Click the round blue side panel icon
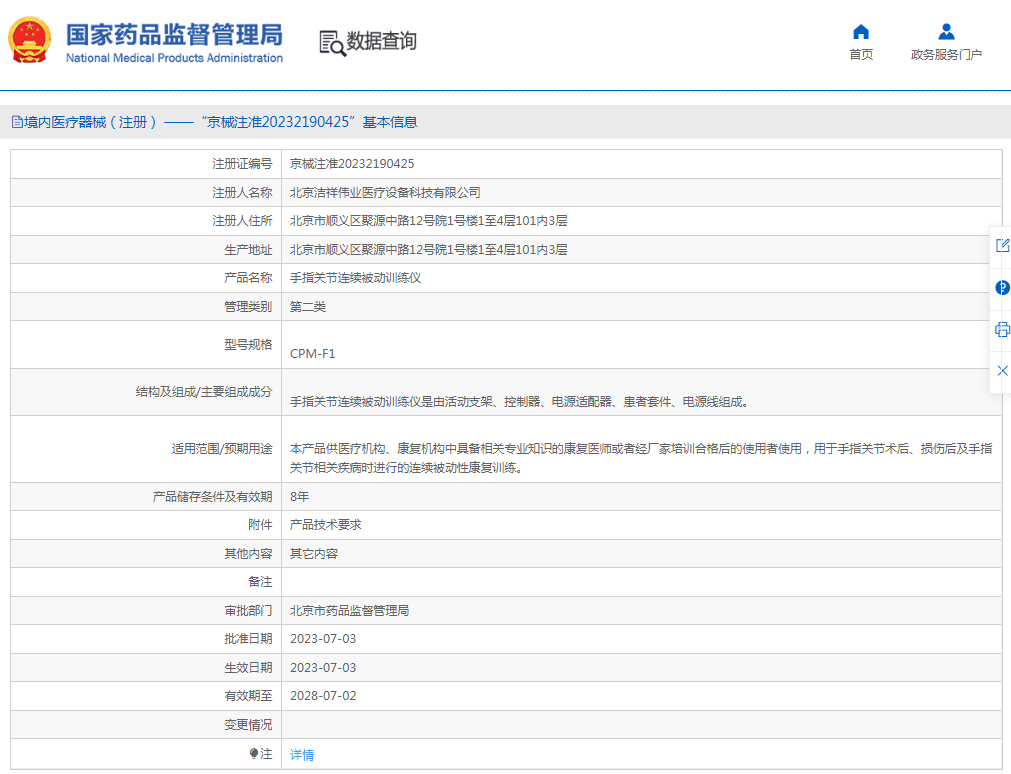This screenshot has width=1011, height=774. [1003, 288]
